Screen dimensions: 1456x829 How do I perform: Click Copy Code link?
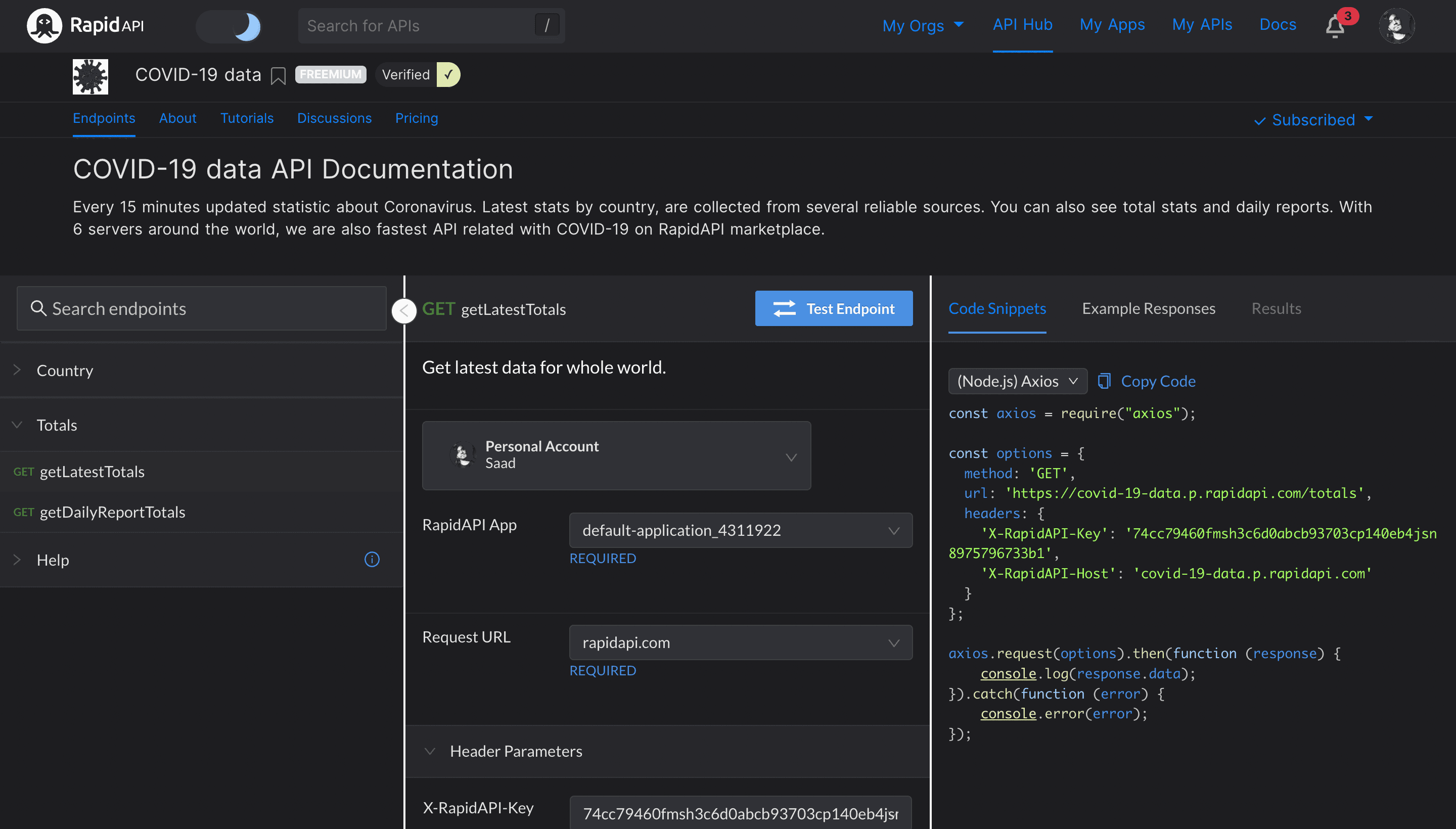click(1148, 382)
